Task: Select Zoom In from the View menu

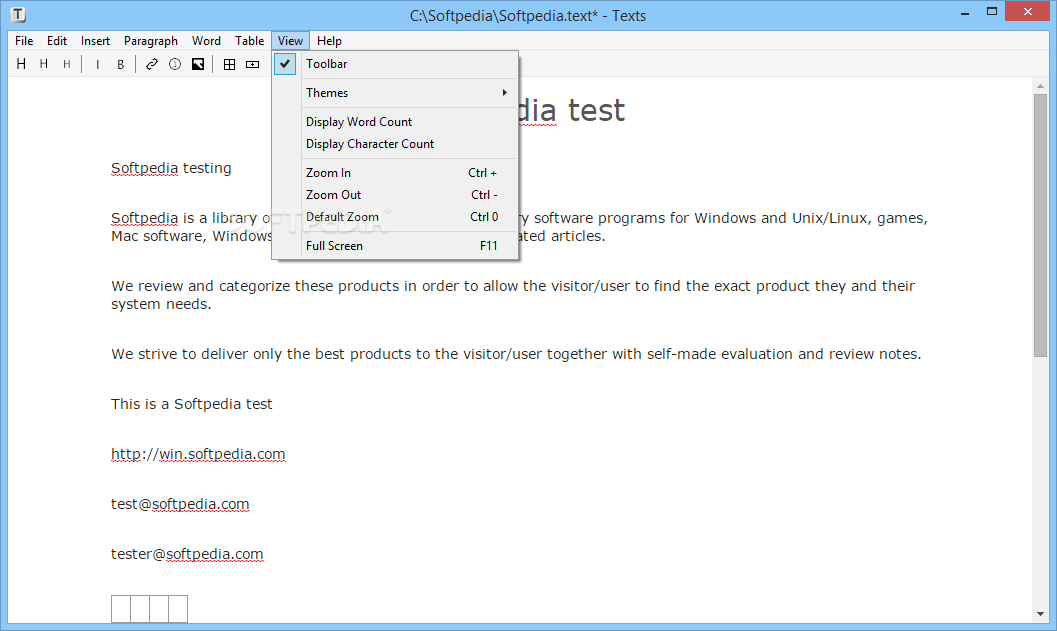Action: 395,173
